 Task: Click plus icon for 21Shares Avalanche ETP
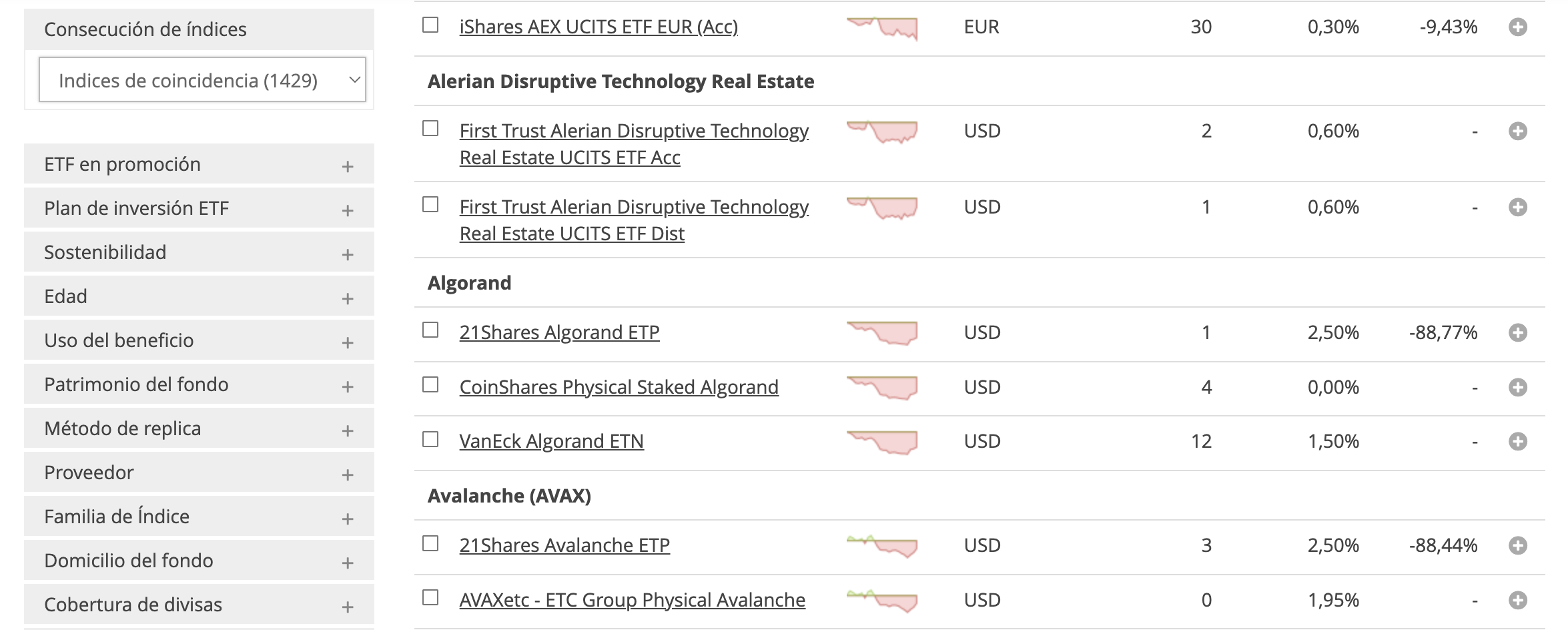(1518, 546)
